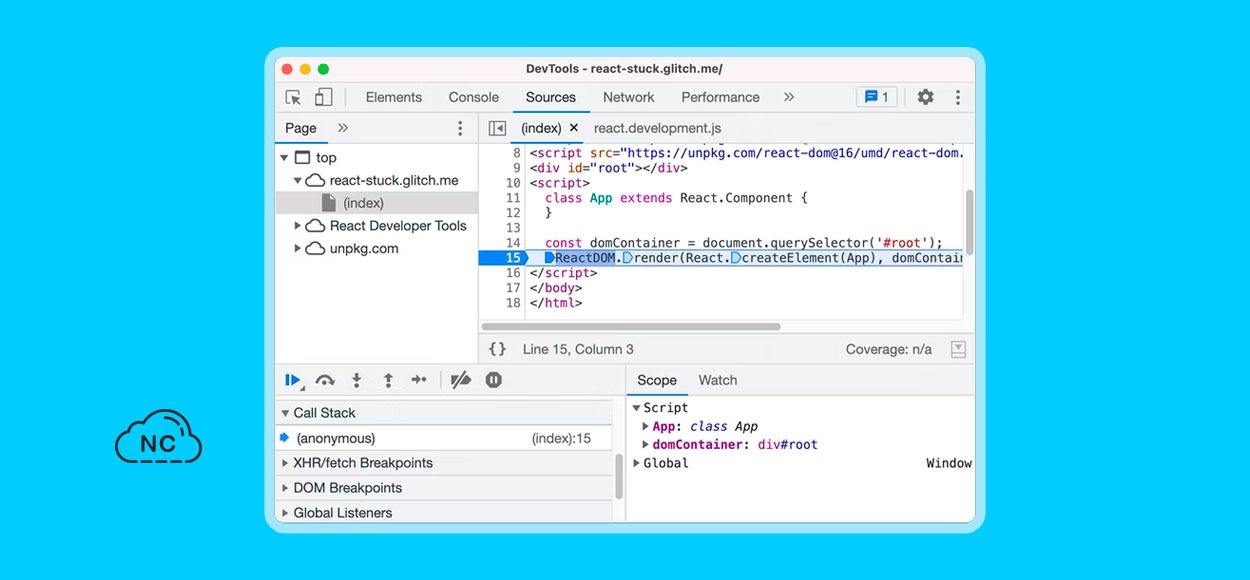Screen dimensions: 1250x580
Task: Deactivate all breakpoints
Action: 461,380
